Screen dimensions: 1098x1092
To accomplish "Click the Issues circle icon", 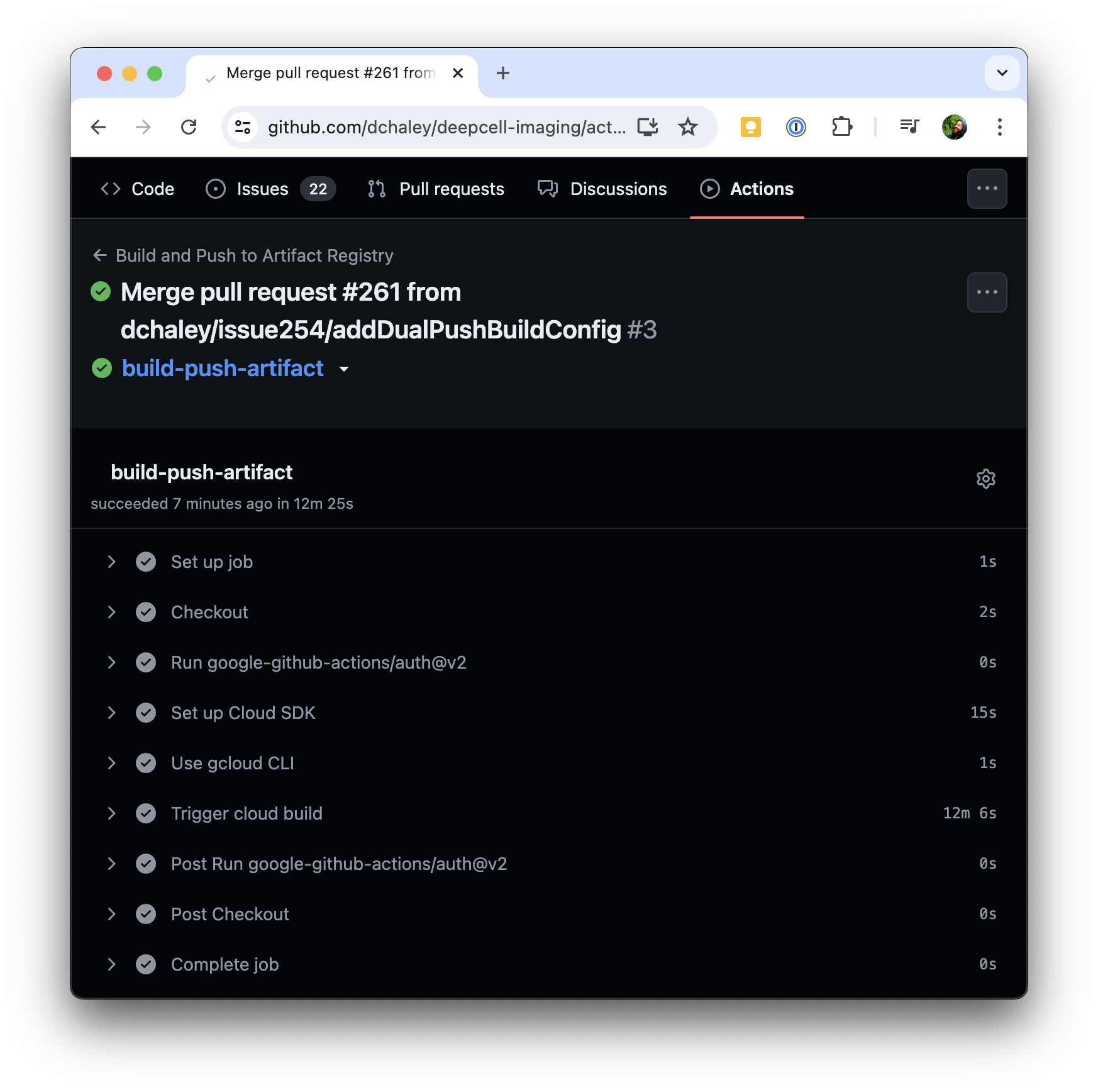I will coord(214,189).
